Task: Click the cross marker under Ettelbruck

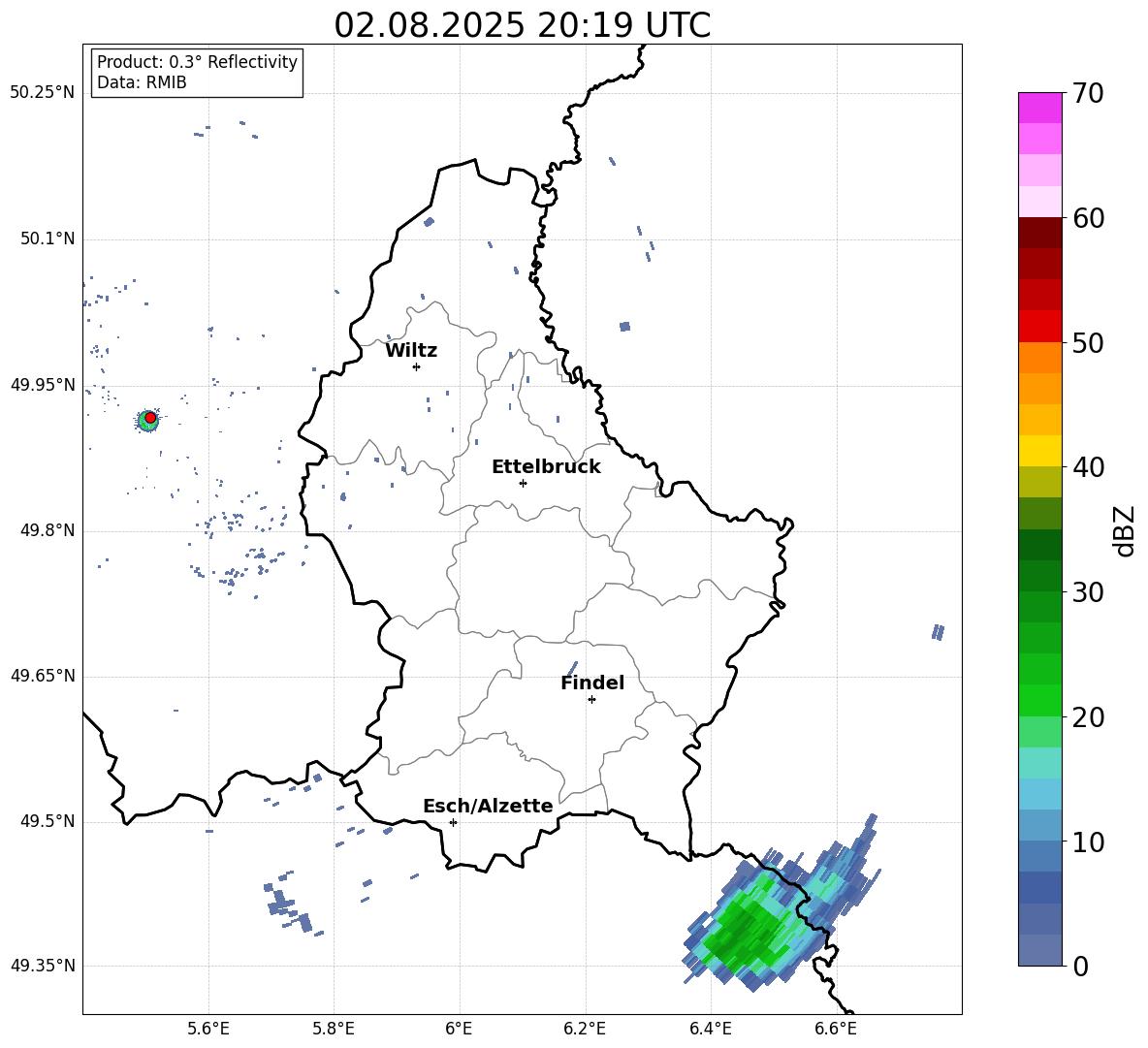Action: 523,483
